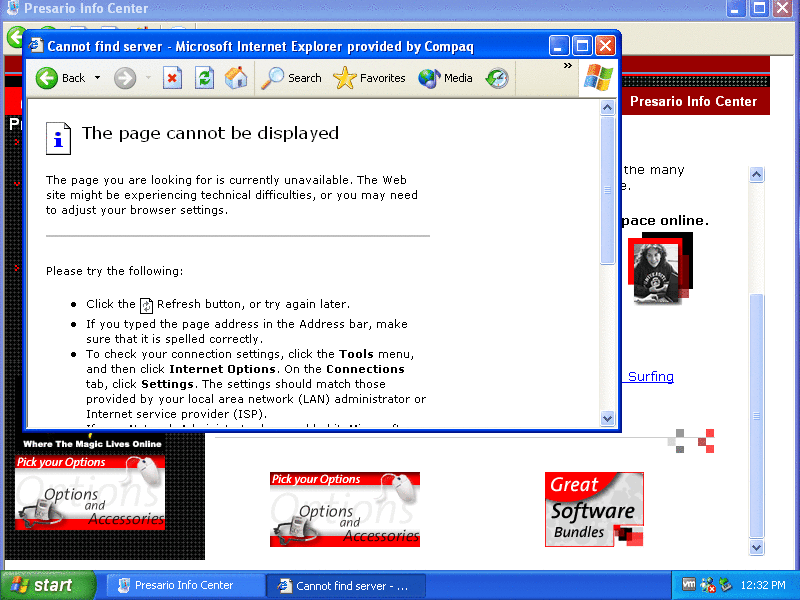Click the bold text 'Internet Options'
Screen dimensions: 800x600
(222, 369)
